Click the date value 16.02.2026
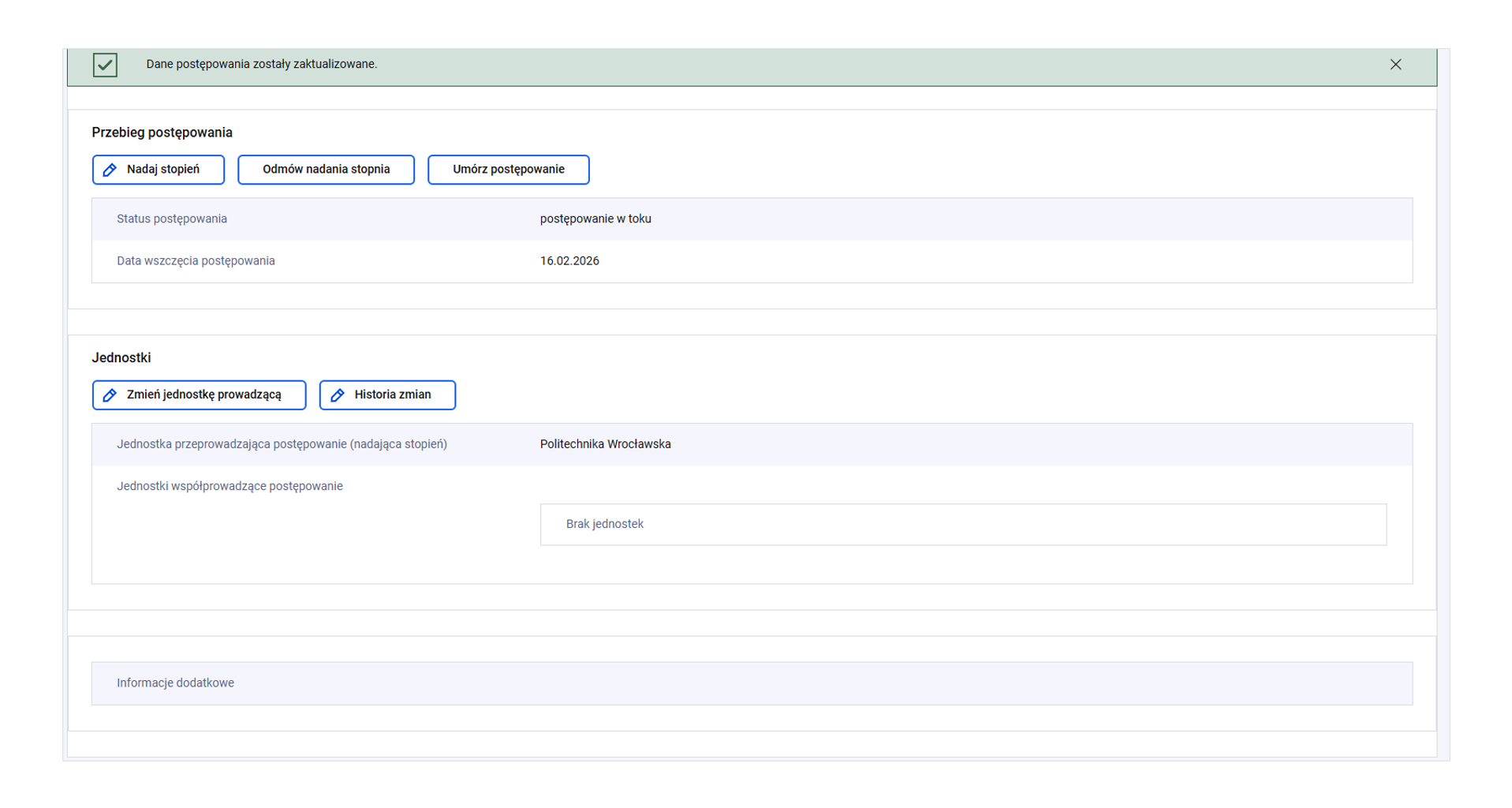Viewport: 1512px width, 808px height. pos(569,261)
